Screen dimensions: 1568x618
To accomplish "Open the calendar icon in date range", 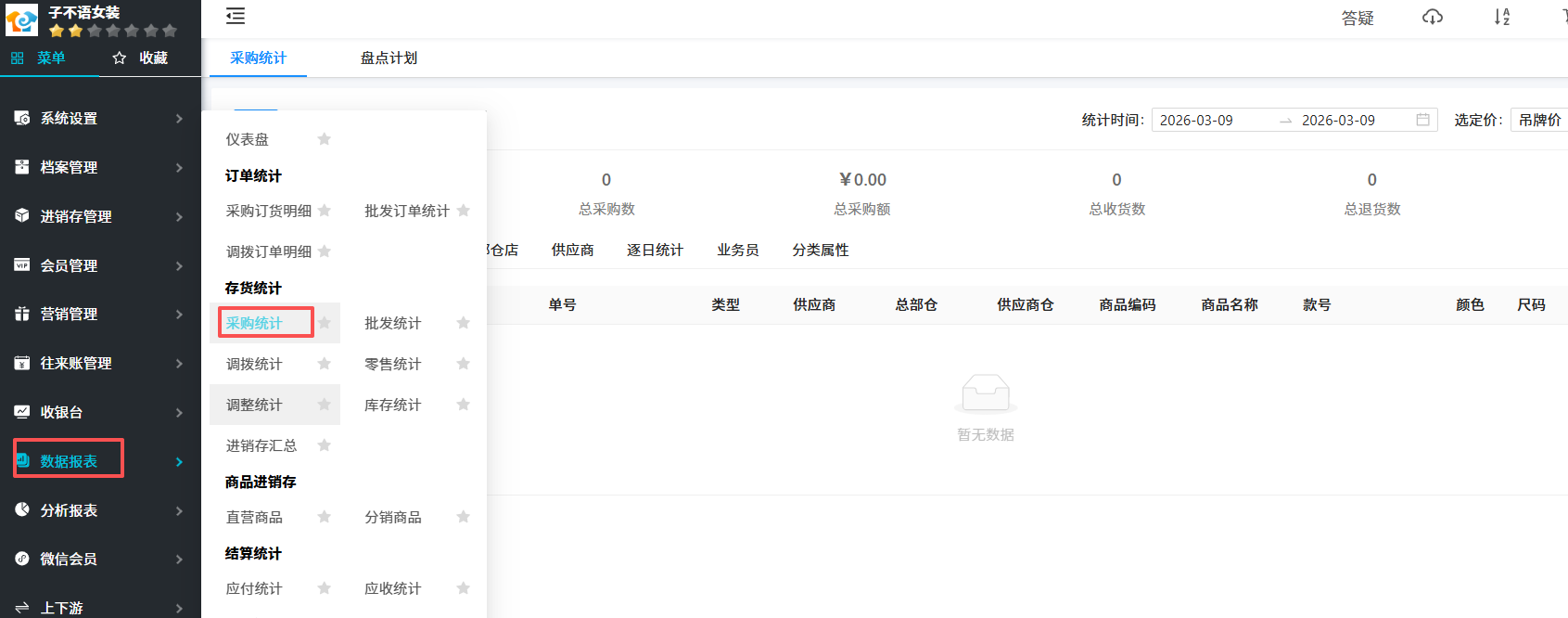I will click(1422, 120).
